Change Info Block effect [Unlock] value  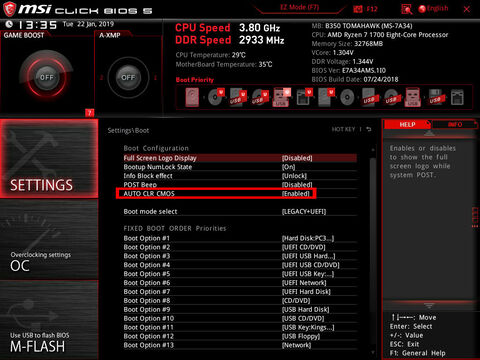294,176
